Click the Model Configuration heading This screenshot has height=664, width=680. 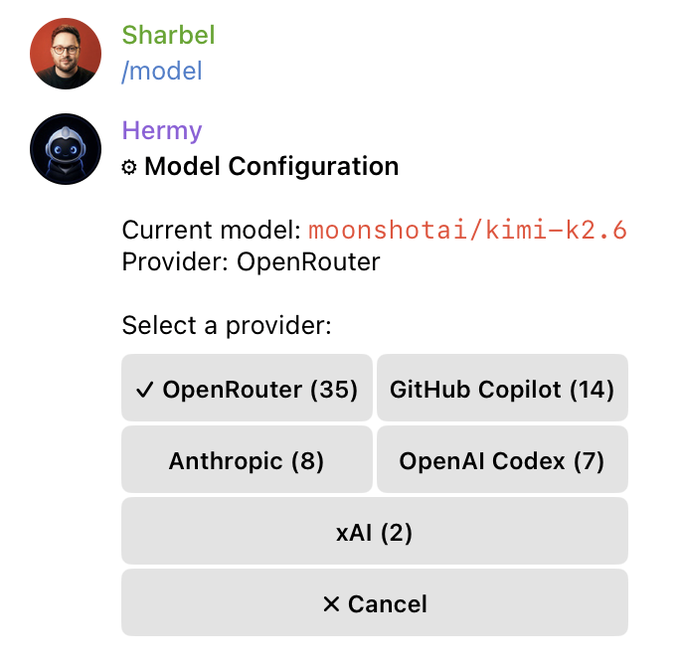[x=271, y=167]
